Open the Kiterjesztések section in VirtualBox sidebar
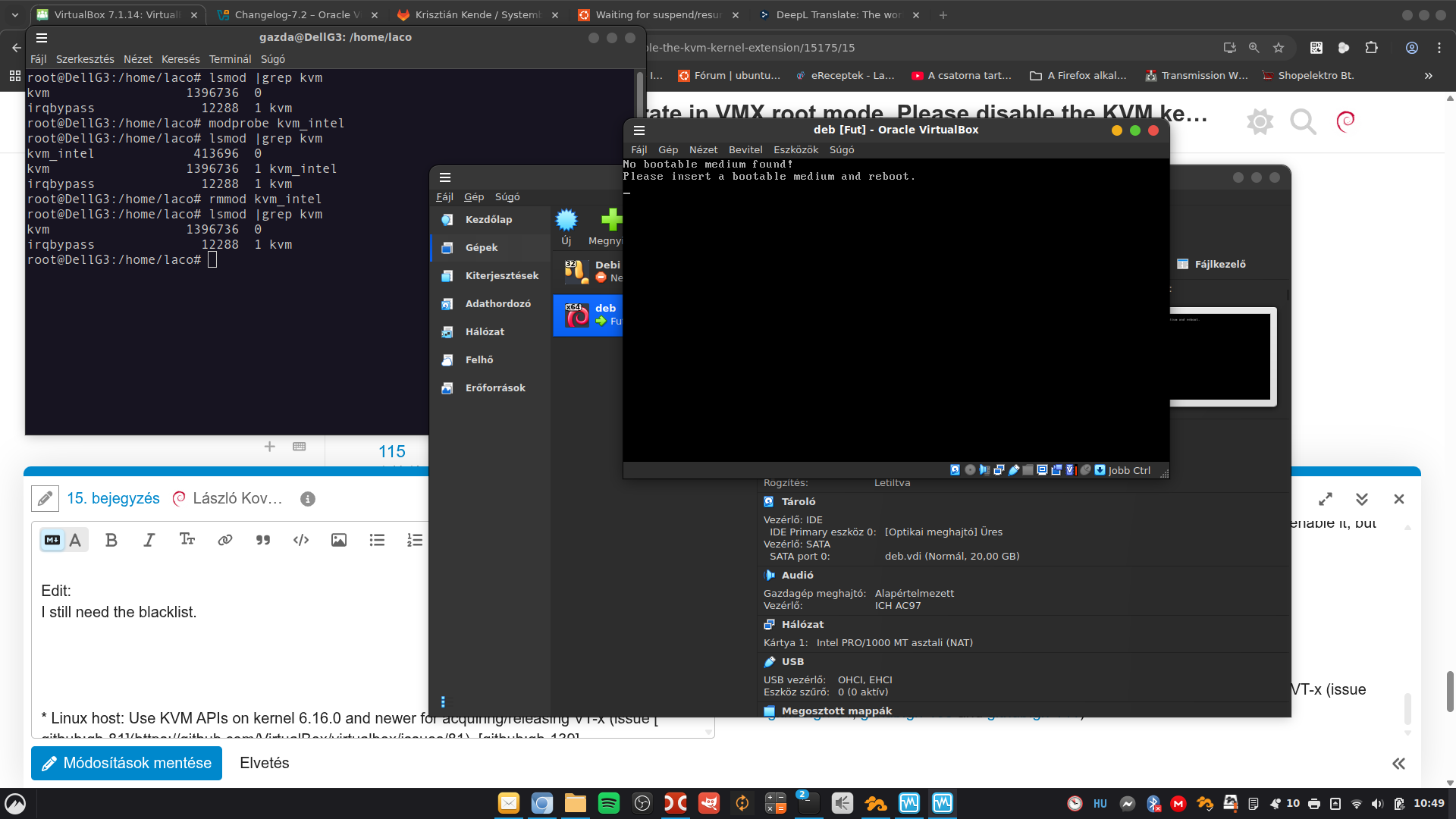This screenshot has width=1456, height=819. coord(501,276)
